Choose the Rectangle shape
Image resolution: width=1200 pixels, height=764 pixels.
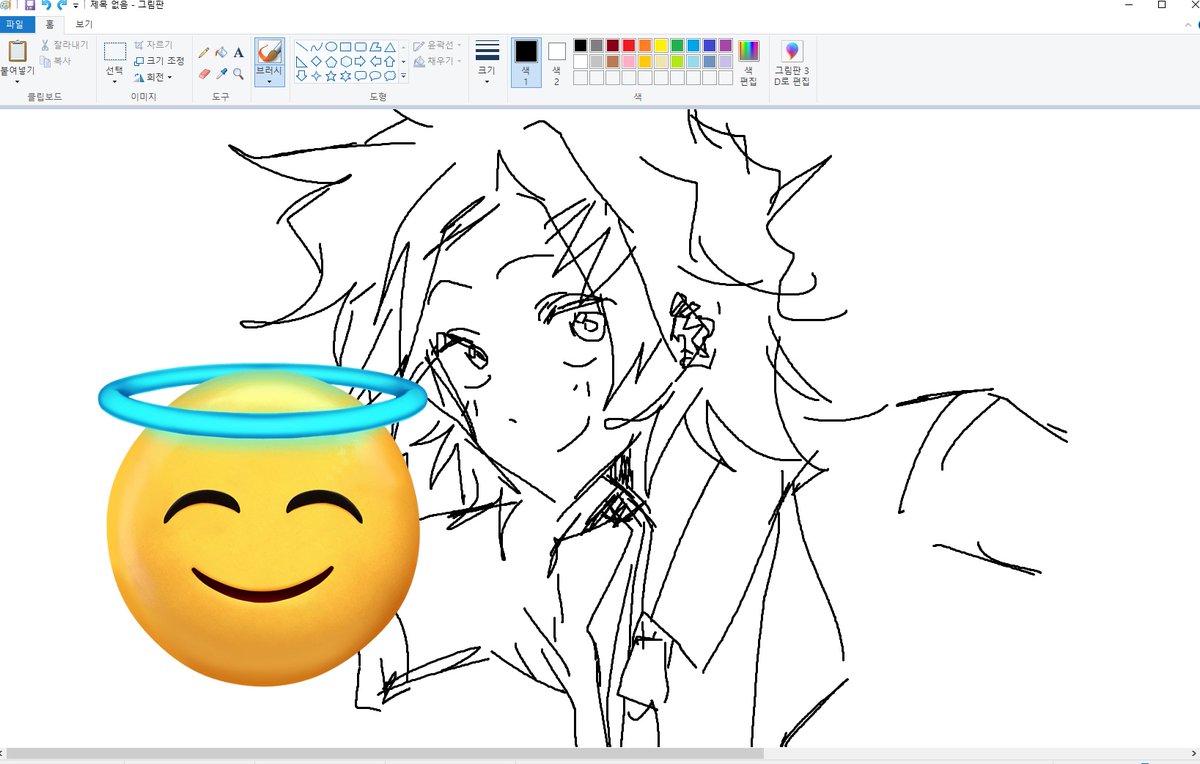pyautogui.click(x=345, y=47)
